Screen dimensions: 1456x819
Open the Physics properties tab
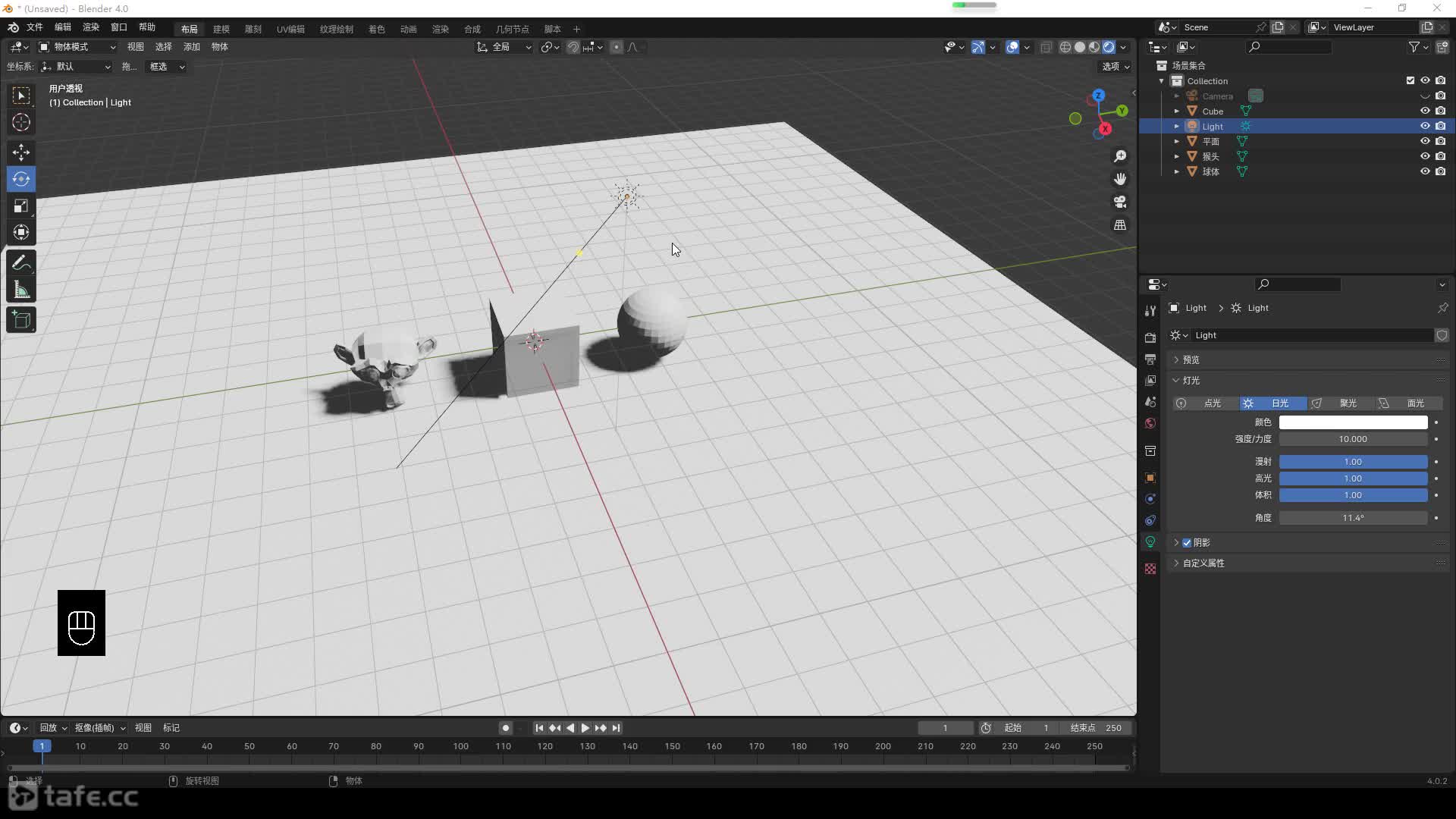coord(1150,499)
